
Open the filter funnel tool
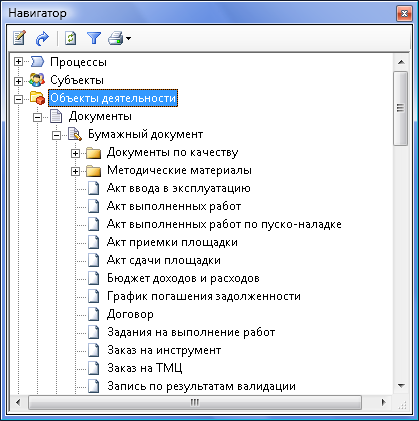[94, 38]
